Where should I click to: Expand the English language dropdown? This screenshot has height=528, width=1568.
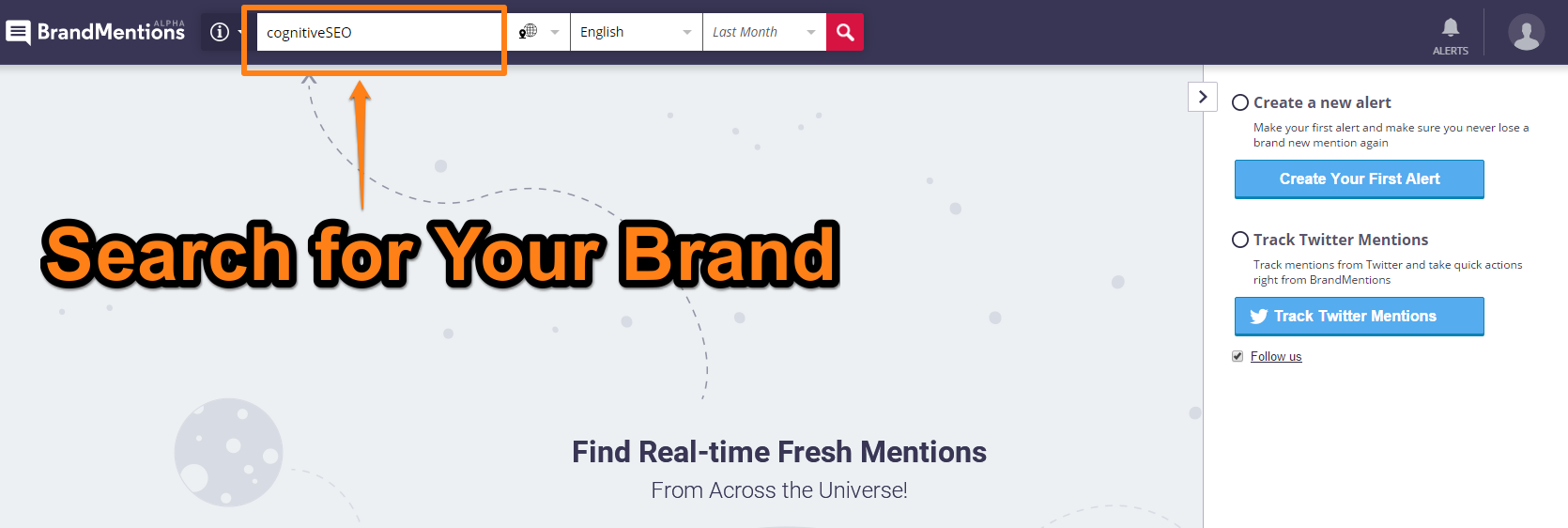click(636, 32)
